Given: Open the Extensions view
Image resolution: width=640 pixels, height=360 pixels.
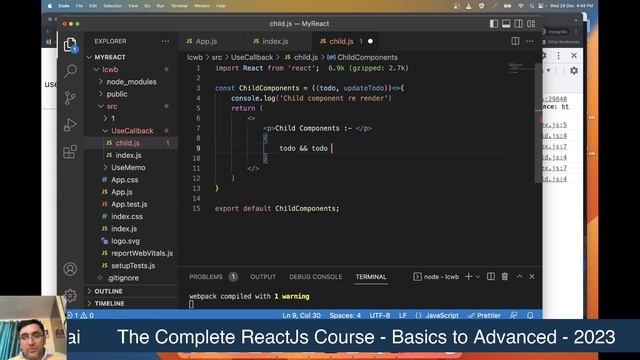Looking at the screenshot, I should click(x=70, y=151).
